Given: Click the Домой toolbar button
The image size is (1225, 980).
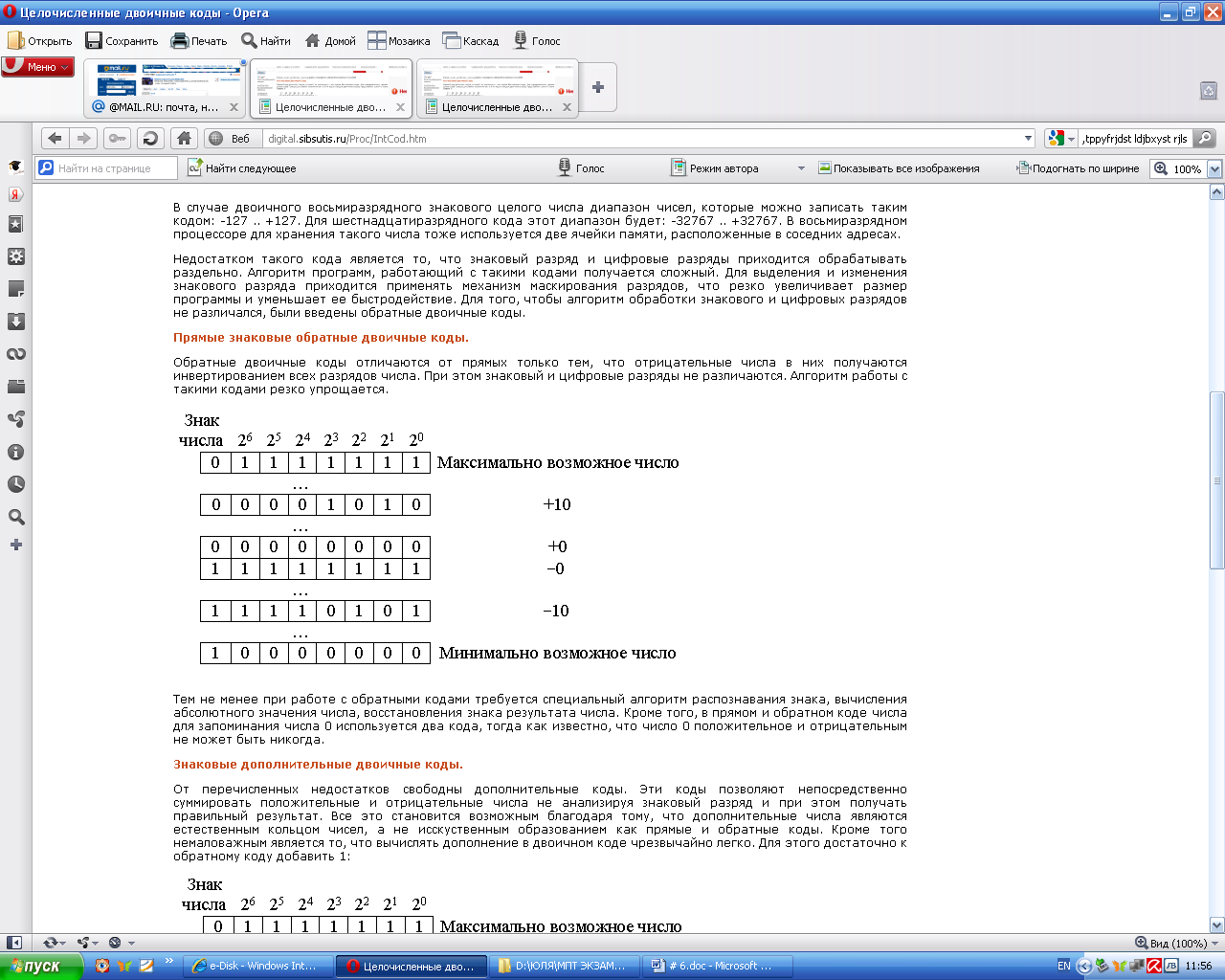Looking at the screenshot, I should pyautogui.click(x=330, y=40).
